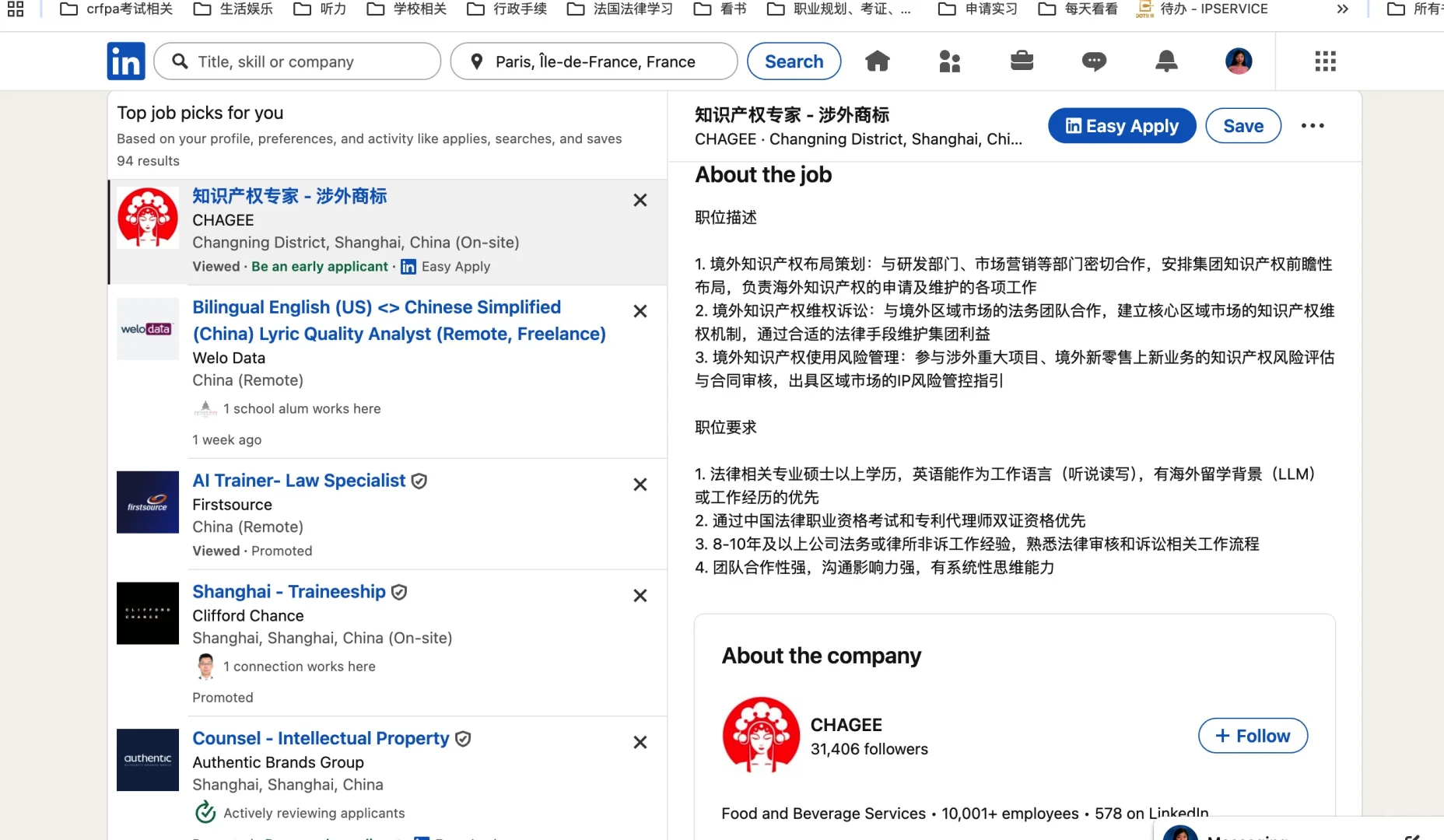Dismiss the CHAGEE job card
The image size is (1444, 840).
640,200
